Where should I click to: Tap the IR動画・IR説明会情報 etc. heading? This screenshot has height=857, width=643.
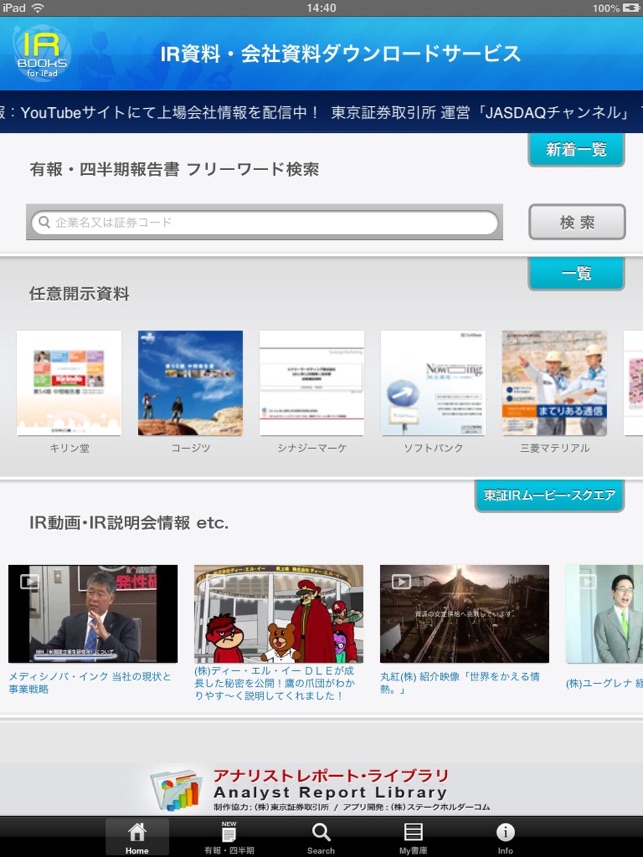(x=129, y=523)
